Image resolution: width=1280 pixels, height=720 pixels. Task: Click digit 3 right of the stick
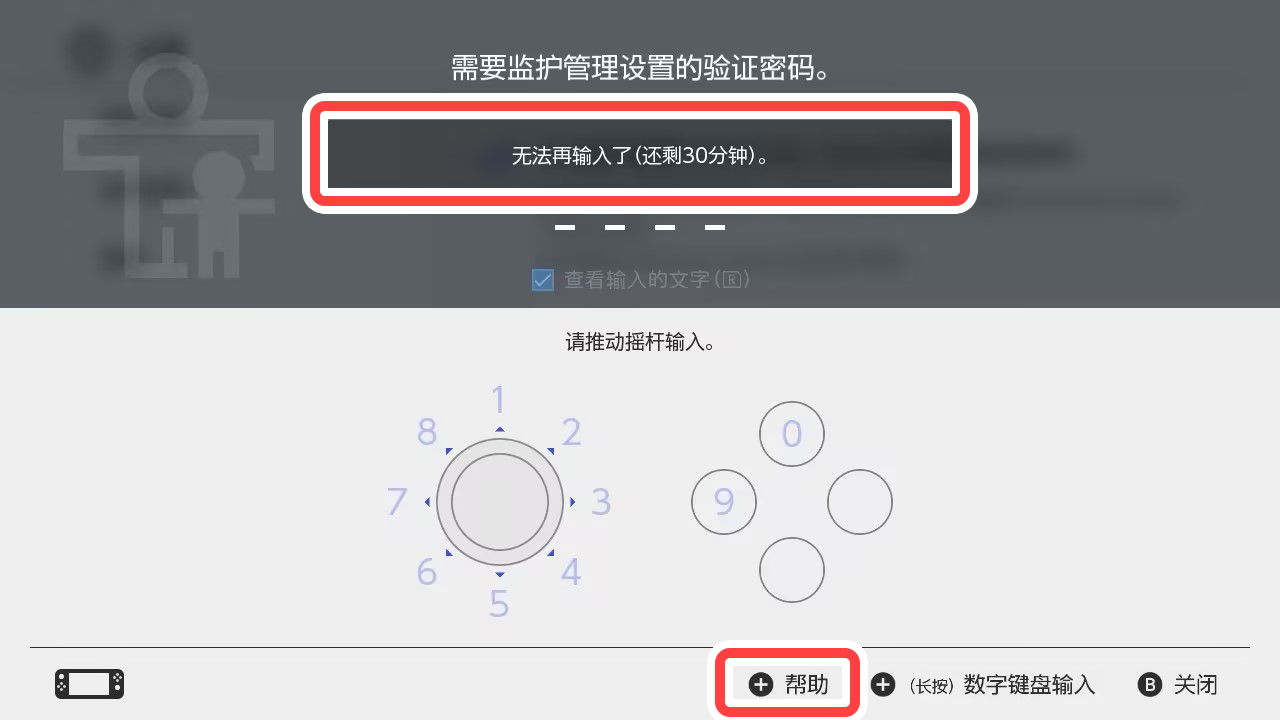pyautogui.click(x=601, y=502)
